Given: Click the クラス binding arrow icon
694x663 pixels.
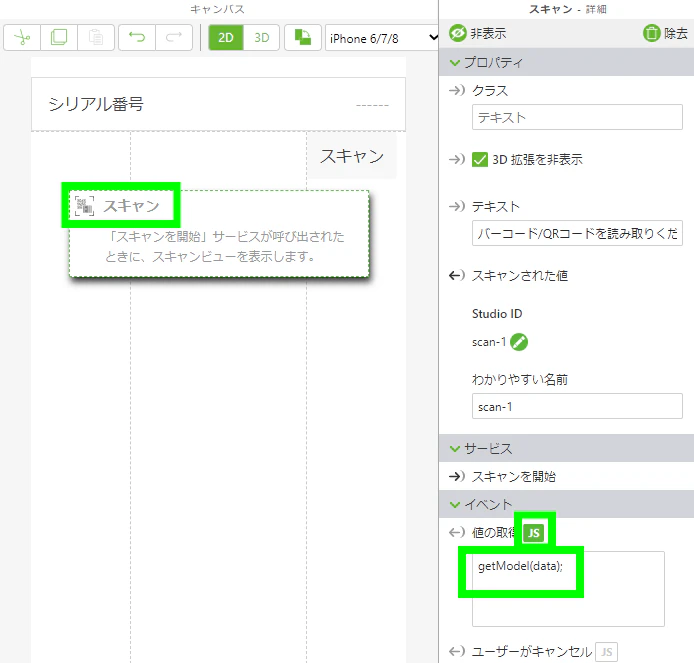Looking at the screenshot, I should coord(457,90).
